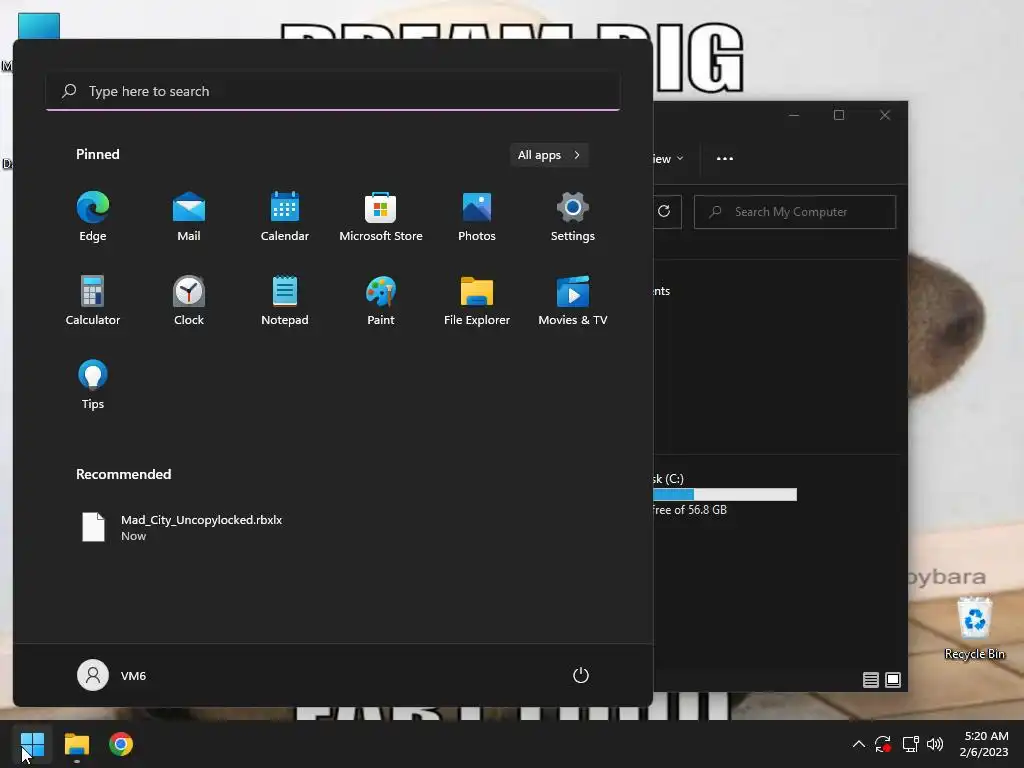
Task: Select the Local Disk (C:) drive
Action: [x=725, y=494]
